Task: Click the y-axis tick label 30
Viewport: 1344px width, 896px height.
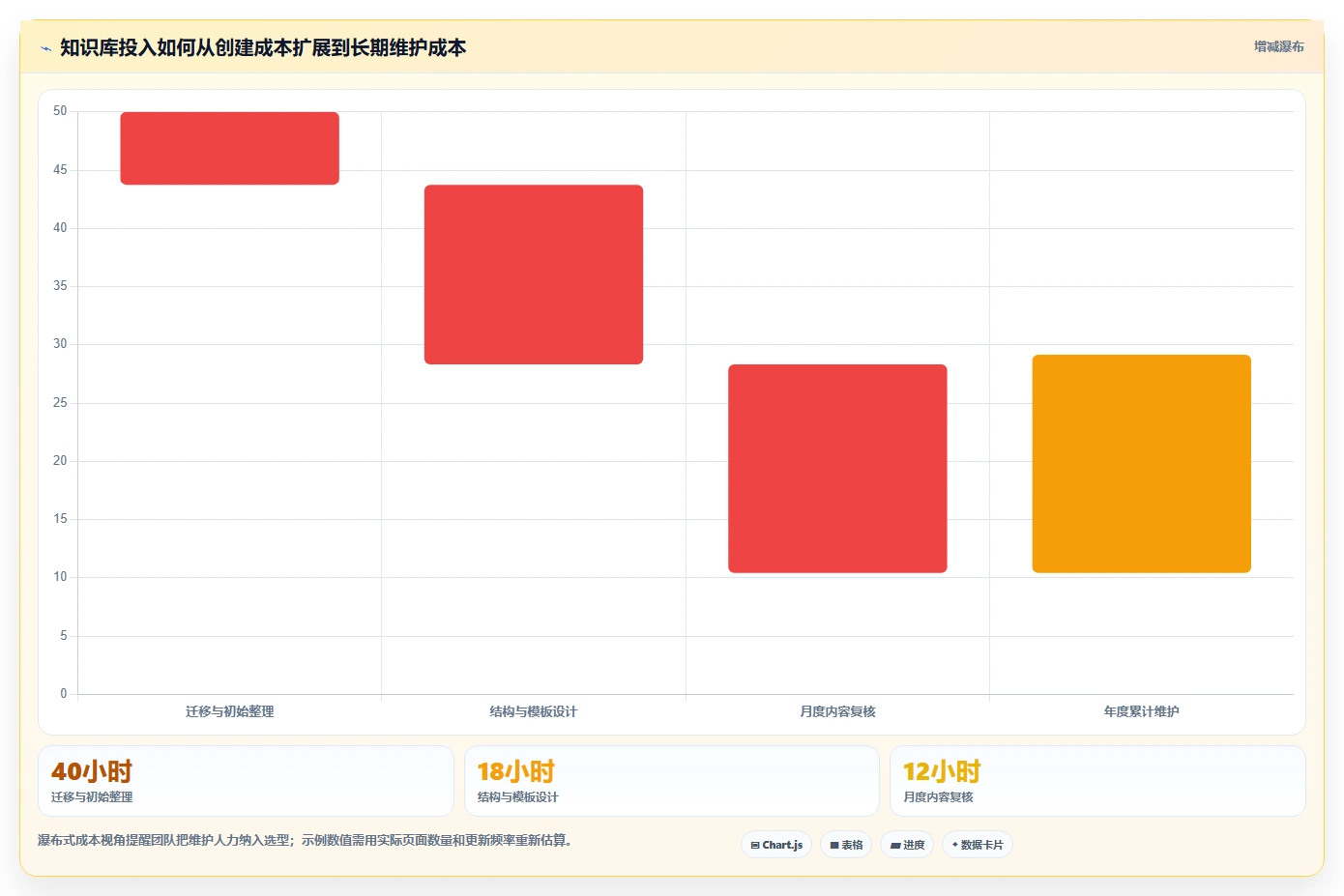Action: coord(60,344)
